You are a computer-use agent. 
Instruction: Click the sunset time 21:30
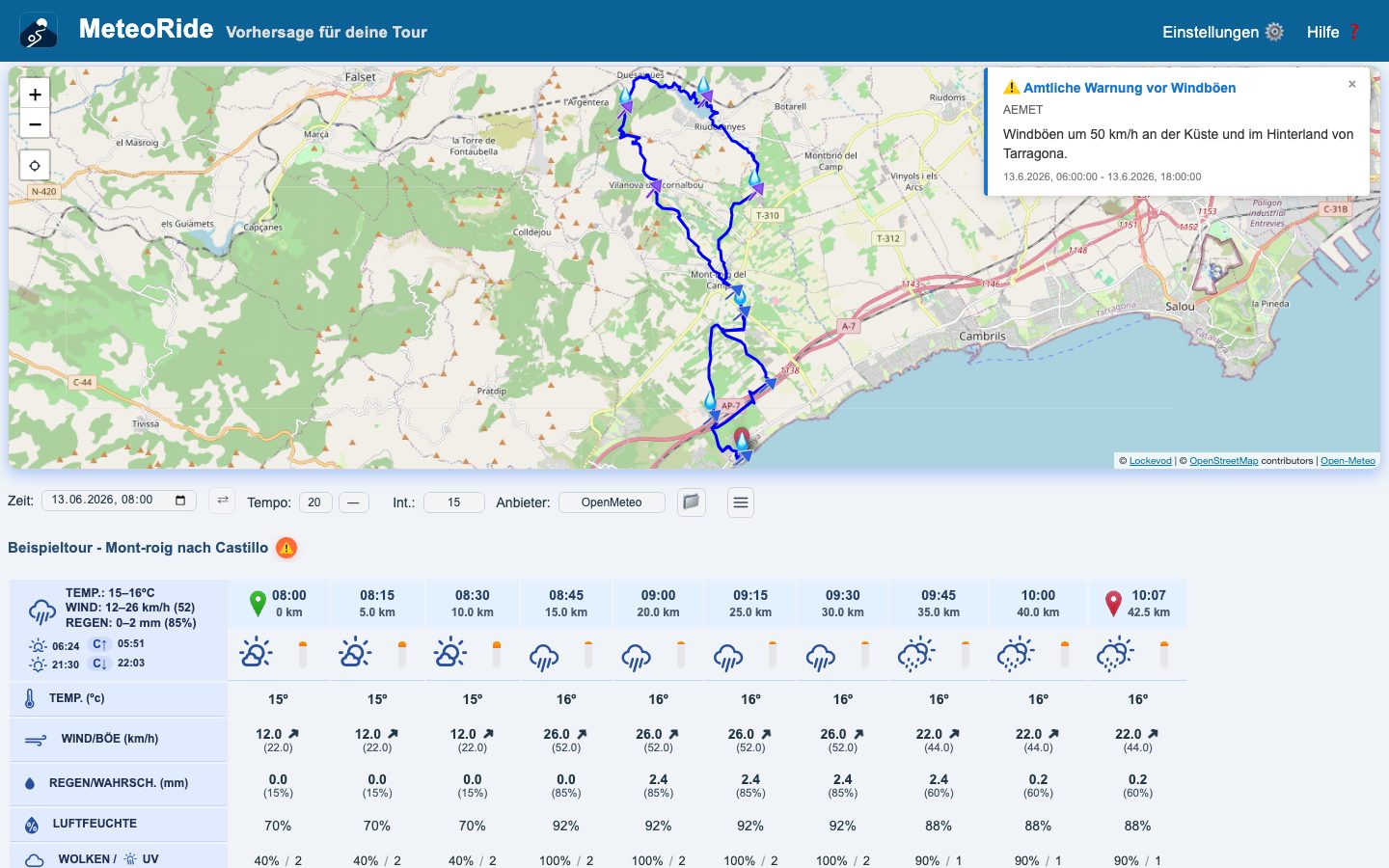point(66,665)
